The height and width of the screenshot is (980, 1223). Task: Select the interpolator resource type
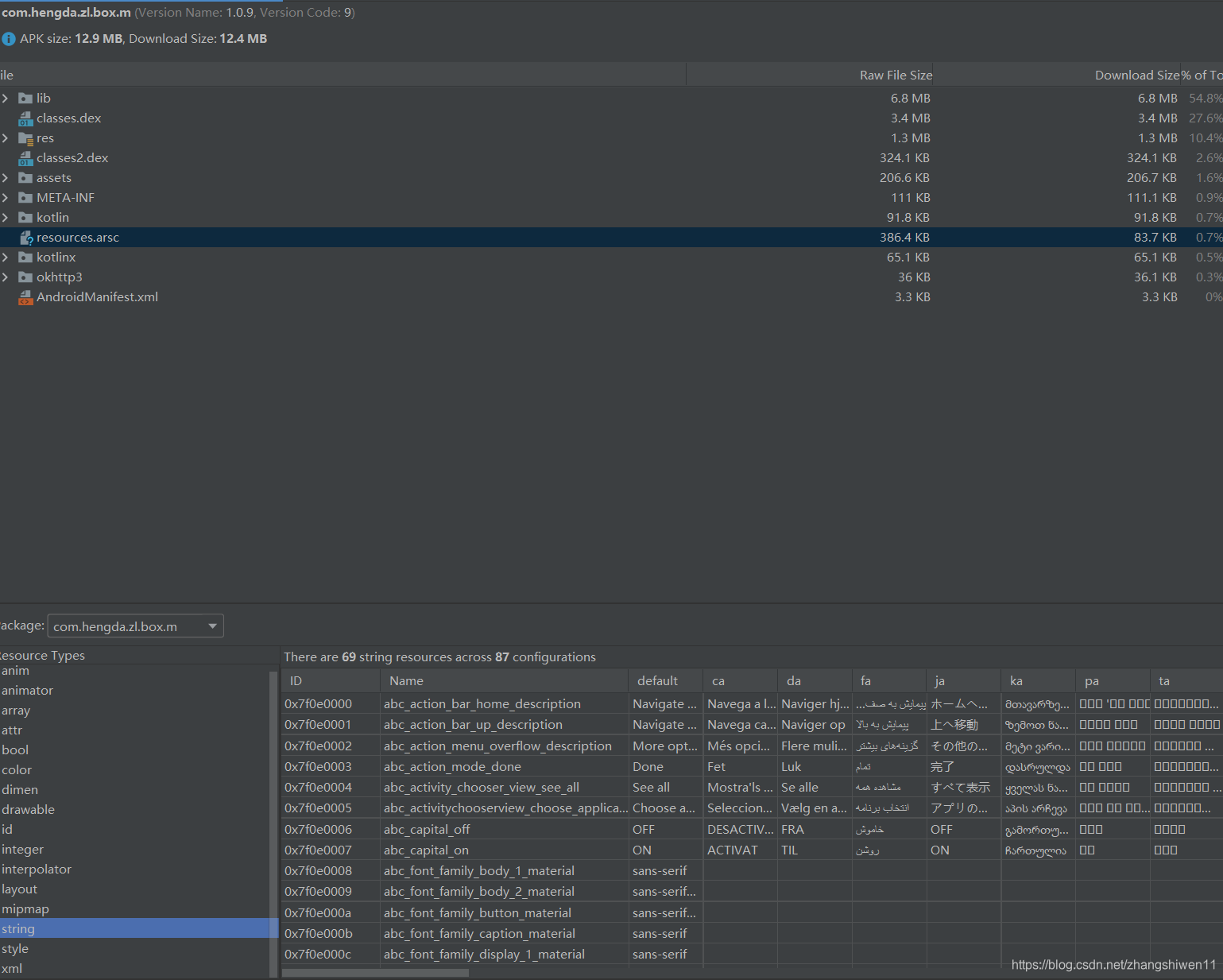click(x=135, y=870)
